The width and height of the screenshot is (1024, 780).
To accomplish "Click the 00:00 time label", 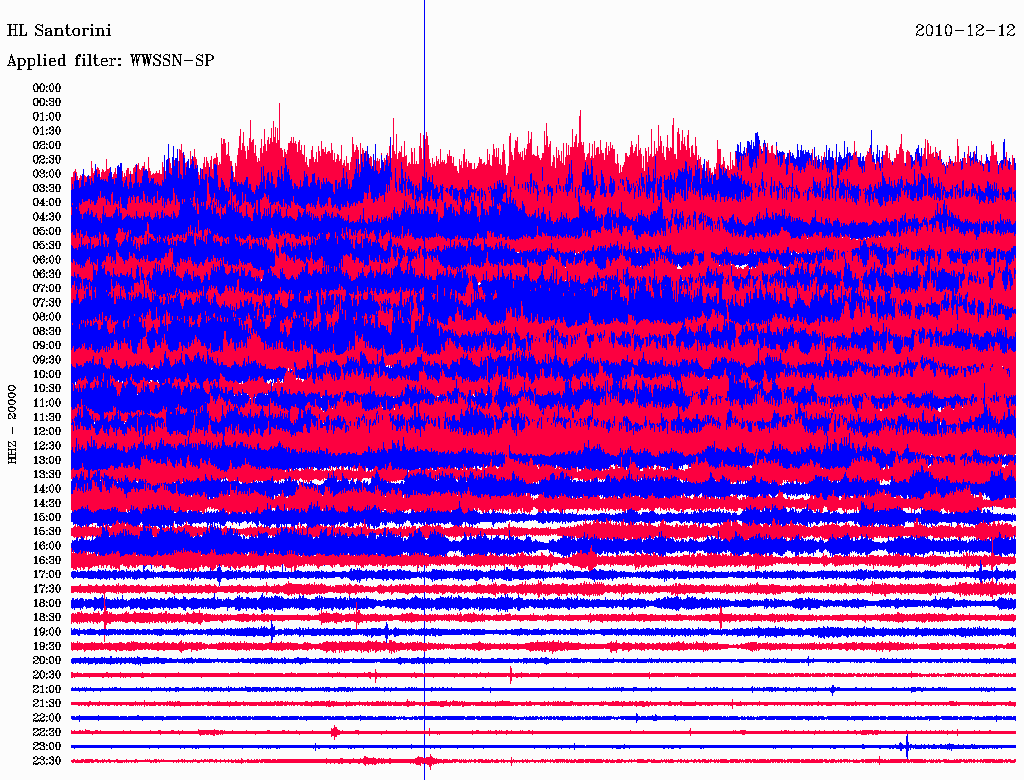I will [47, 88].
